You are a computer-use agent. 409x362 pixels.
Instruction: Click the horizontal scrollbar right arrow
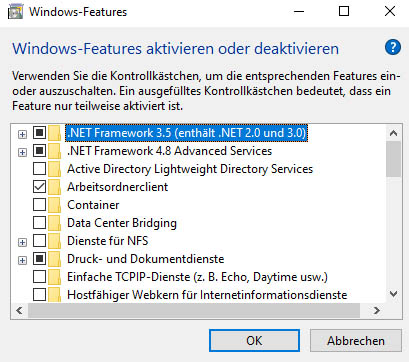pyautogui.click(x=377, y=310)
